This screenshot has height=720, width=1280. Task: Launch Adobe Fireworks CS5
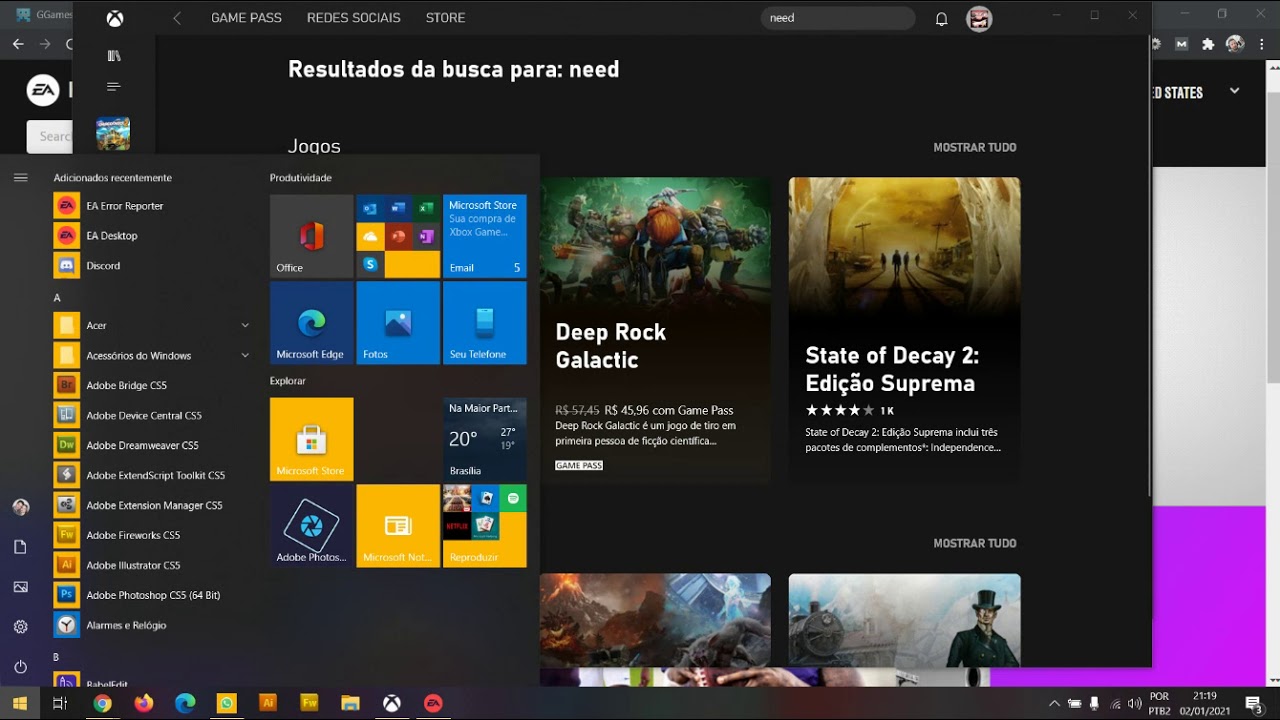[152, 536]
